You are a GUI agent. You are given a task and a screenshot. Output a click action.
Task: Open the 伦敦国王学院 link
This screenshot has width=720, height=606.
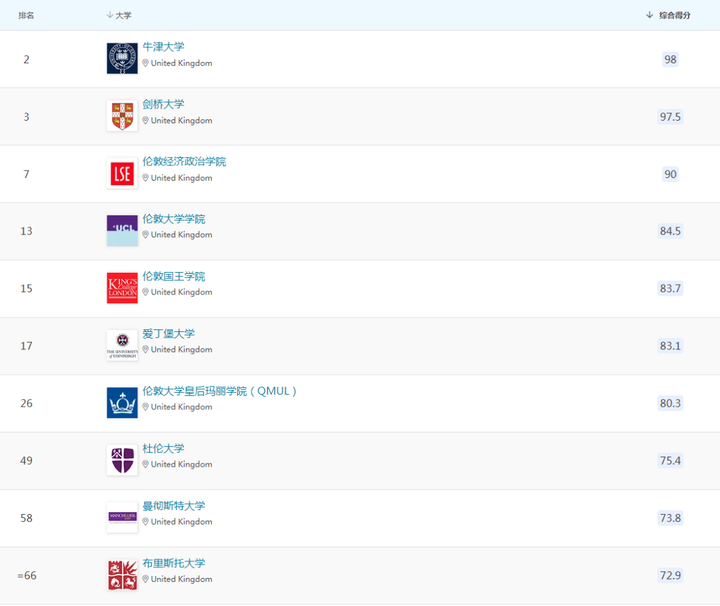click(174, 276)
